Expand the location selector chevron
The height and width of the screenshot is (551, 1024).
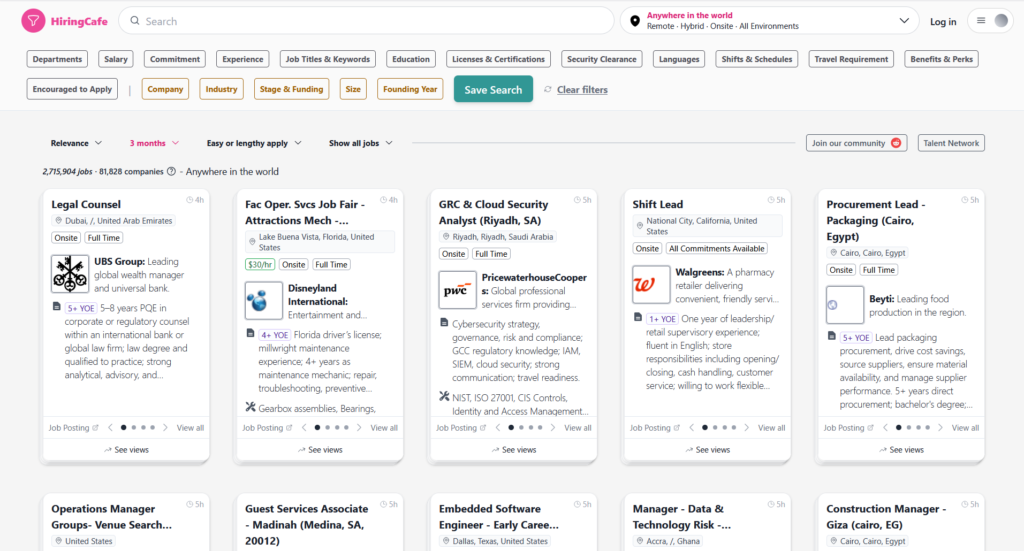click(x=904, y=21)
